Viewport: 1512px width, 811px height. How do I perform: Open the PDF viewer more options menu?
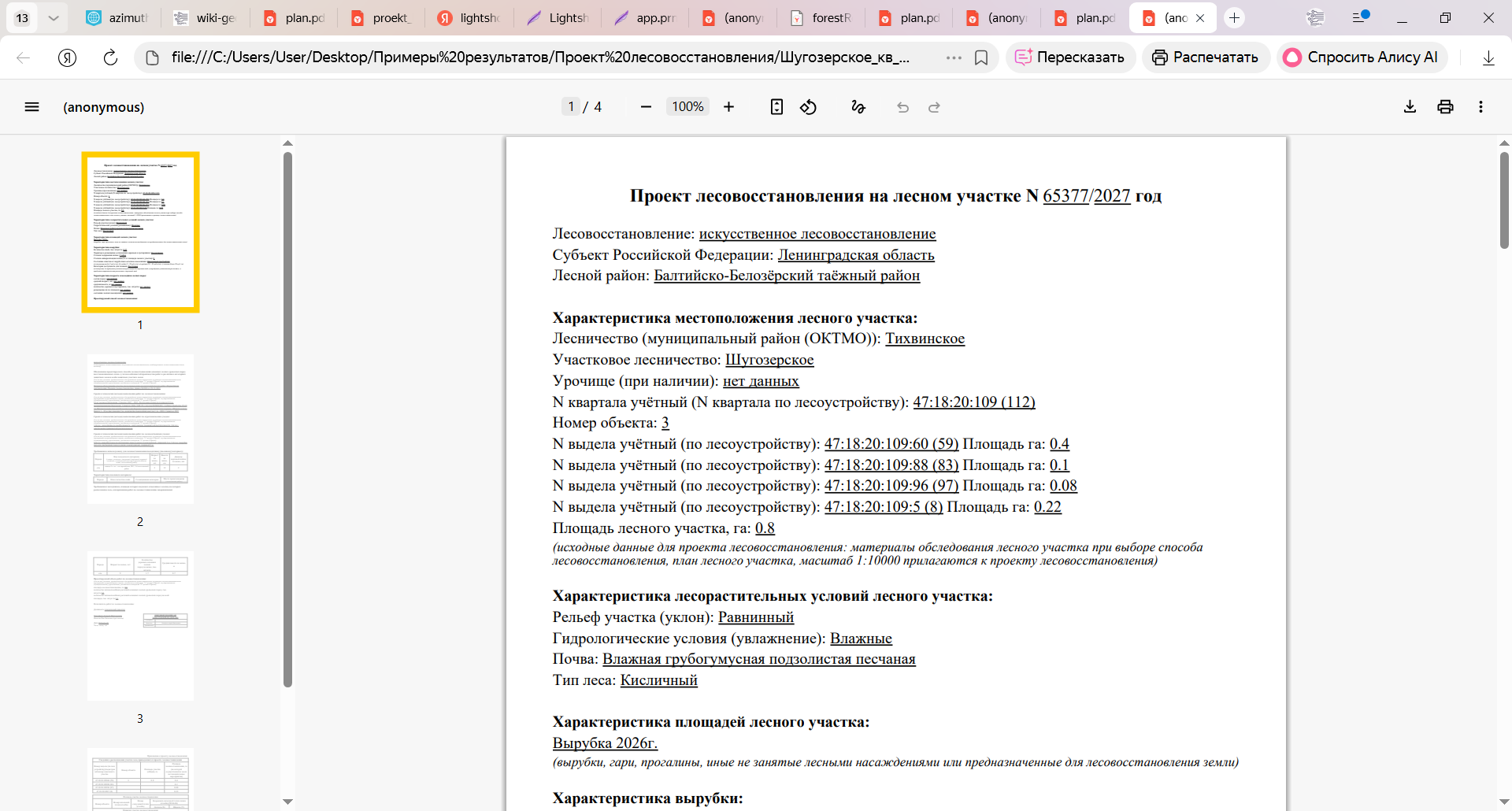tap(1480, 107)
